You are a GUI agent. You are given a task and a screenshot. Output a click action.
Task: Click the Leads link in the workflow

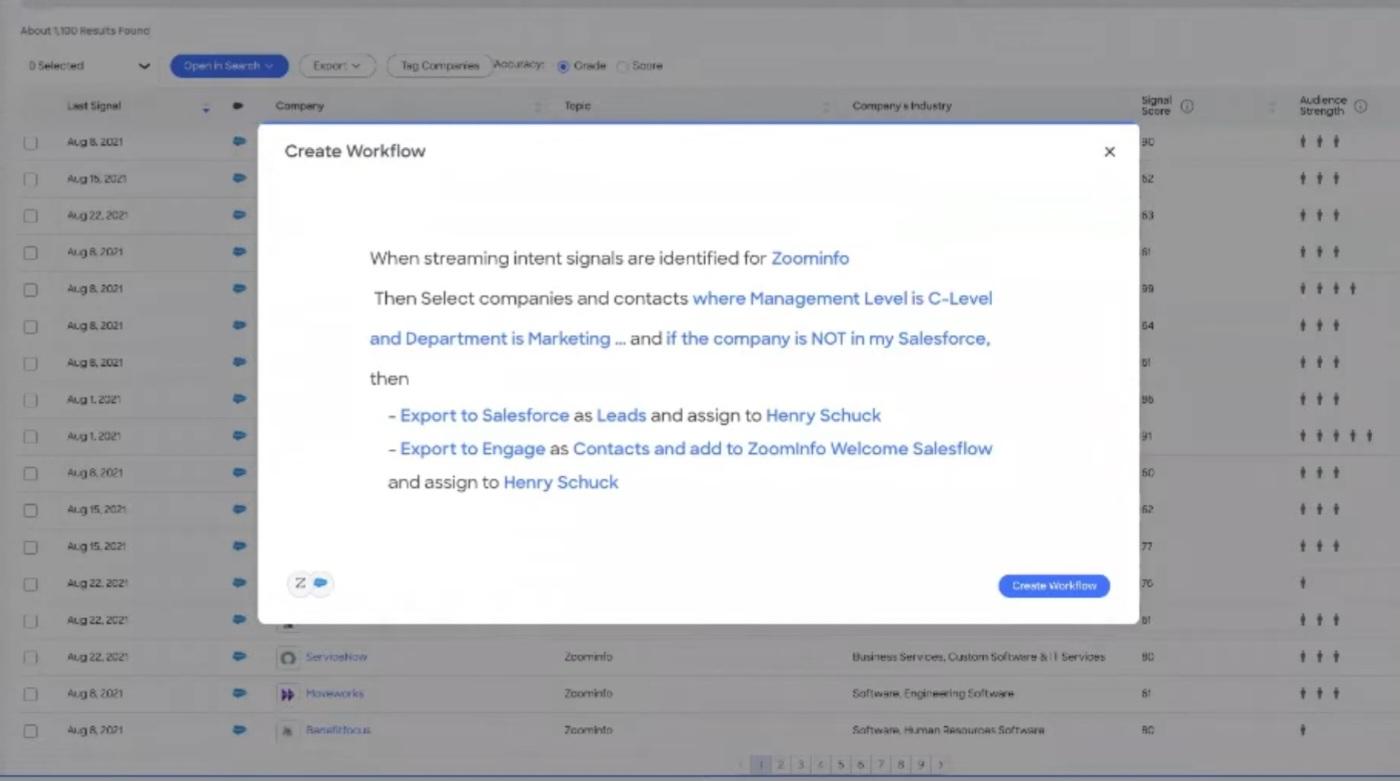pos(621,416)
